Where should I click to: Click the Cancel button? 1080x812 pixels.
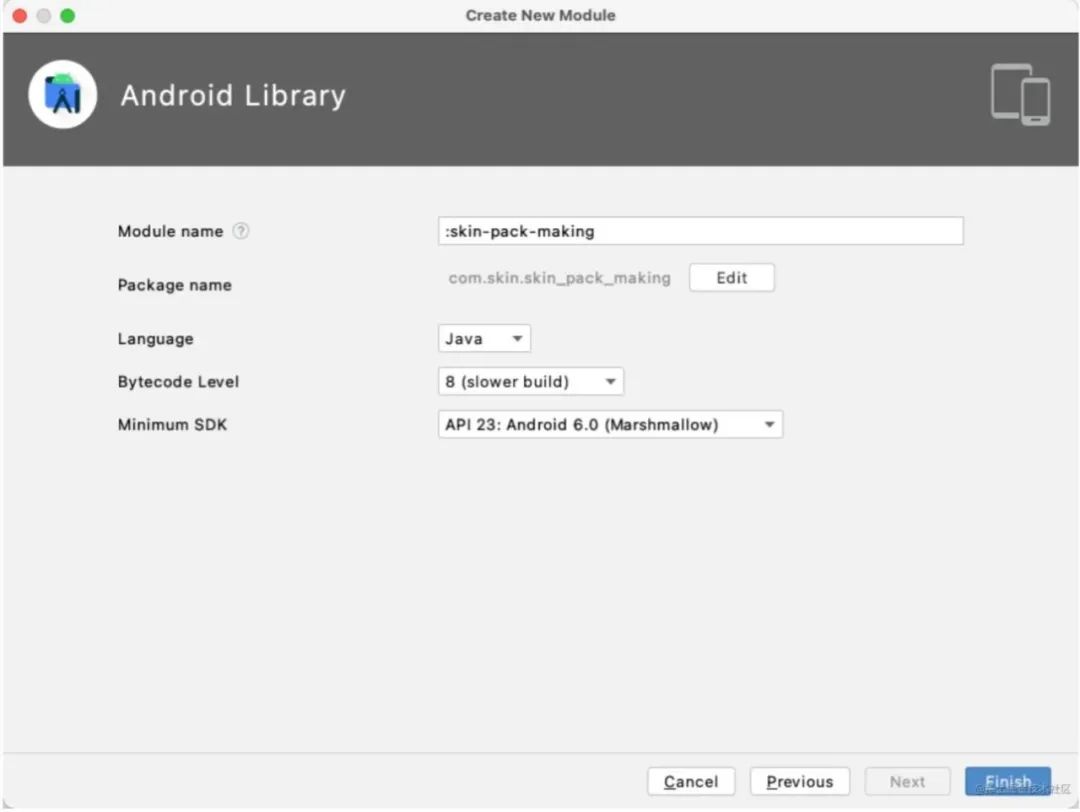point(691,781)
